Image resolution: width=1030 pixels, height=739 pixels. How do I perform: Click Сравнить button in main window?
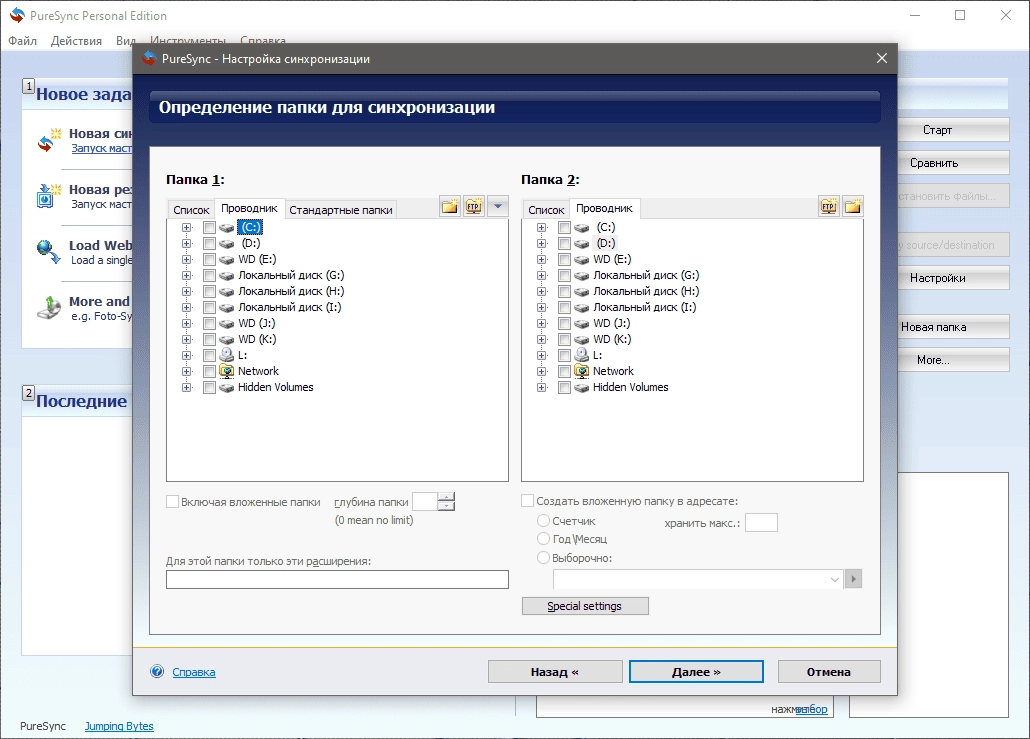click(952, 163)
